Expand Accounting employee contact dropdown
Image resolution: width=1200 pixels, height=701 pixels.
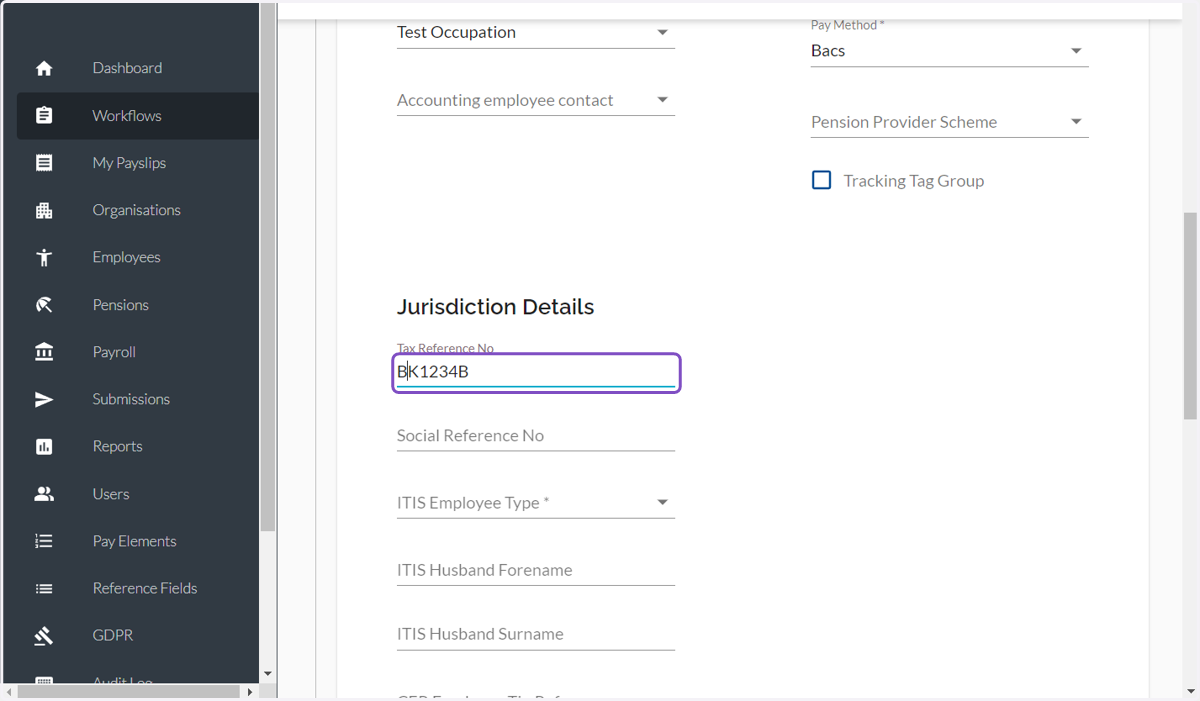536,100
